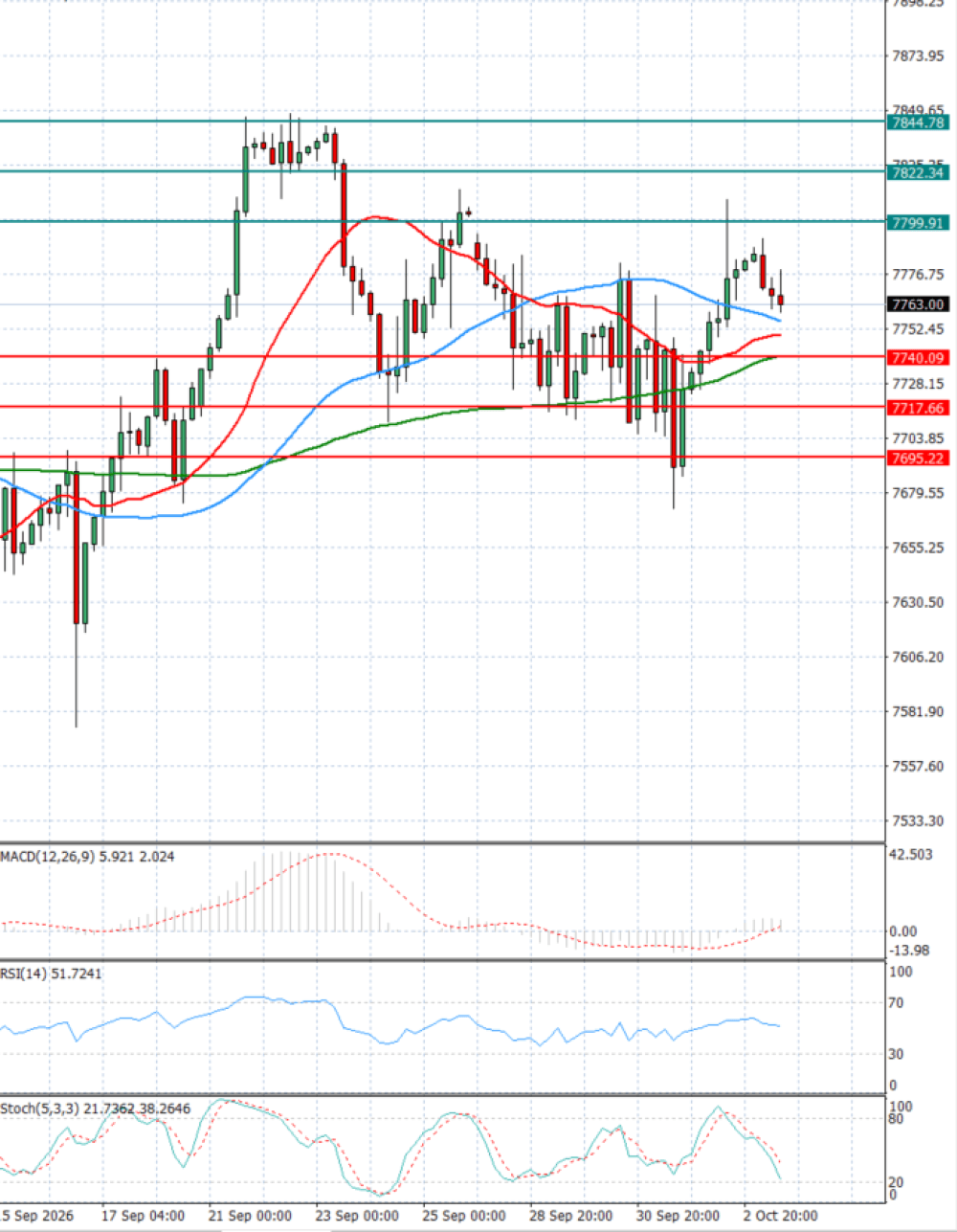Click the 7557.60 price axis value
The height and width of the screenshot is (1232, 957).
pyautogui.click(x=917, y=766)
